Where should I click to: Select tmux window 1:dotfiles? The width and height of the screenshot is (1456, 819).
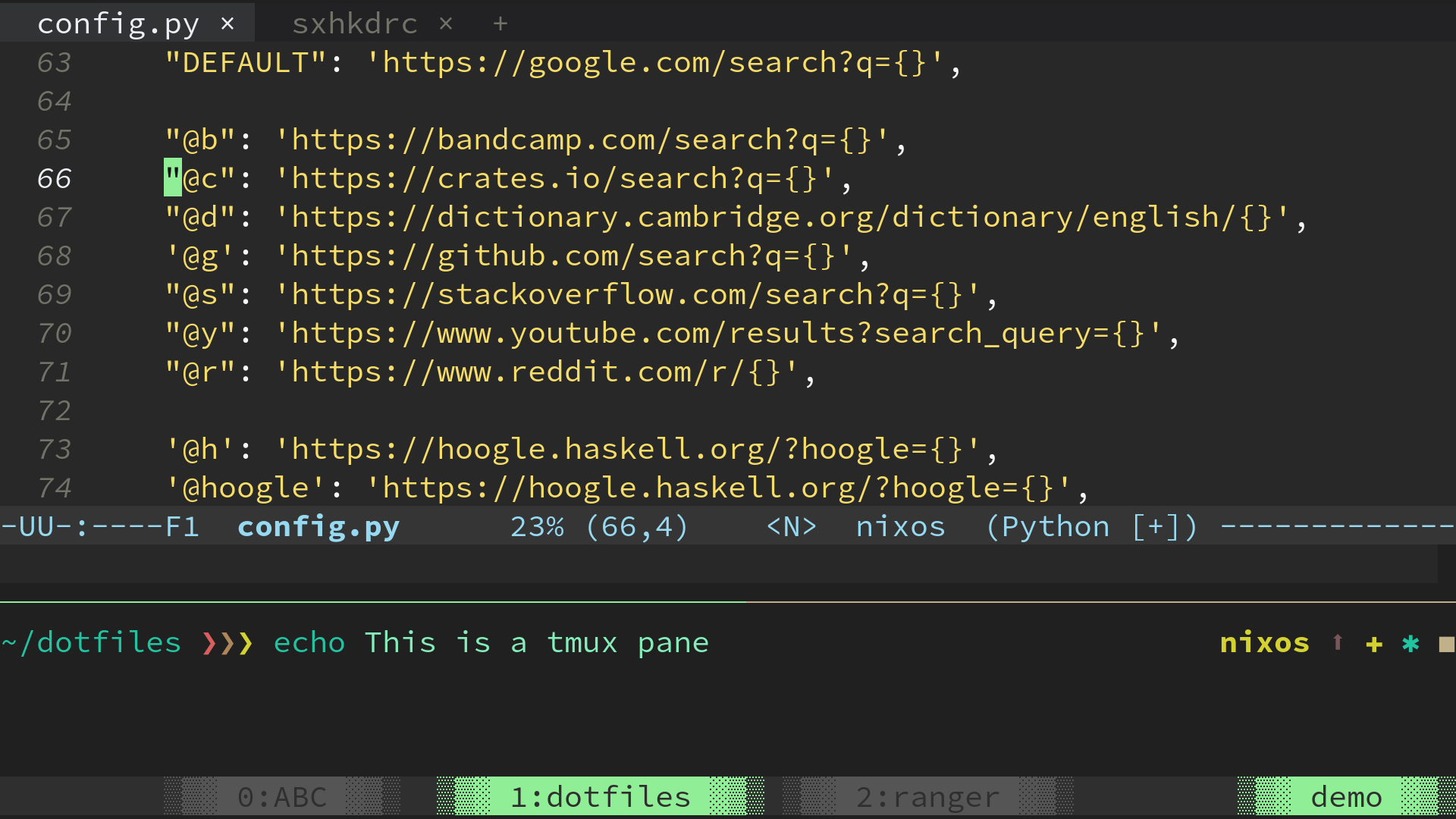[x=601, y=797]
